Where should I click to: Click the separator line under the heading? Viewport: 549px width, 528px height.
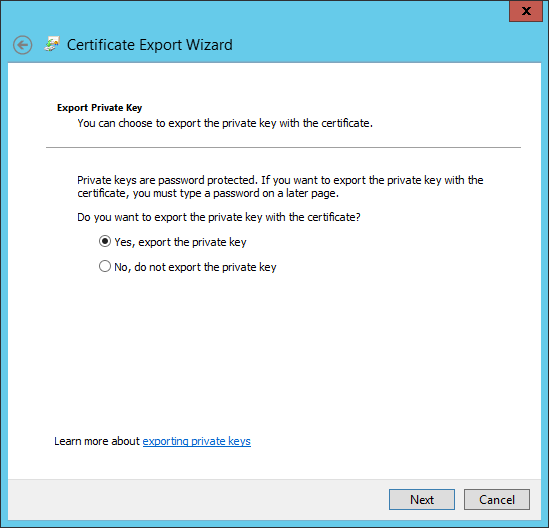[283, 147]
